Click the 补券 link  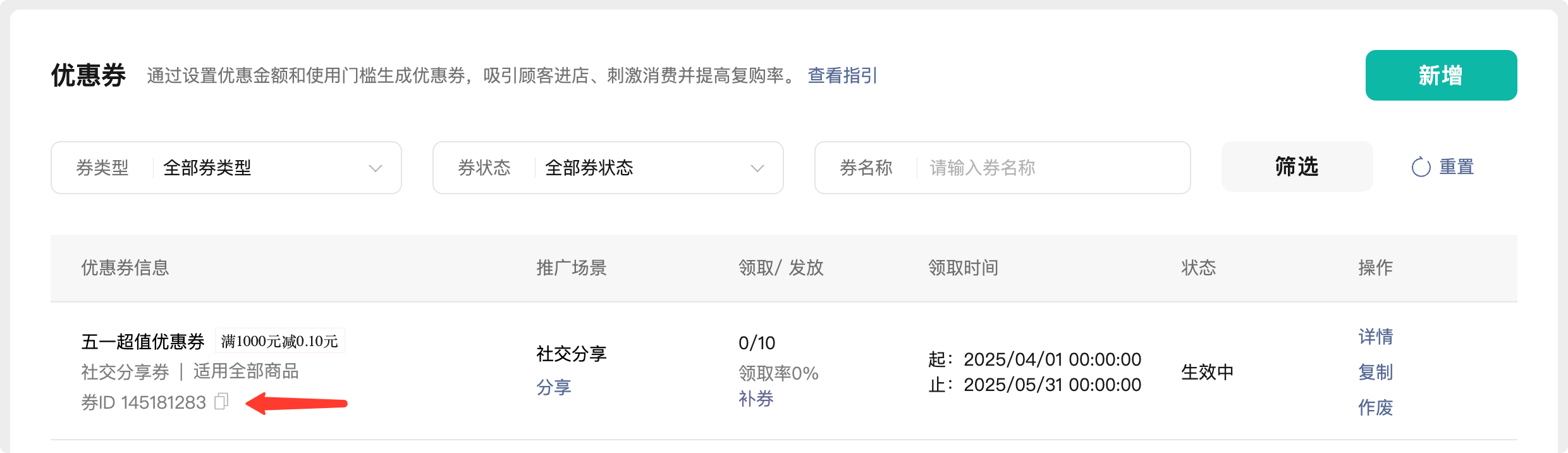(756, 399)
